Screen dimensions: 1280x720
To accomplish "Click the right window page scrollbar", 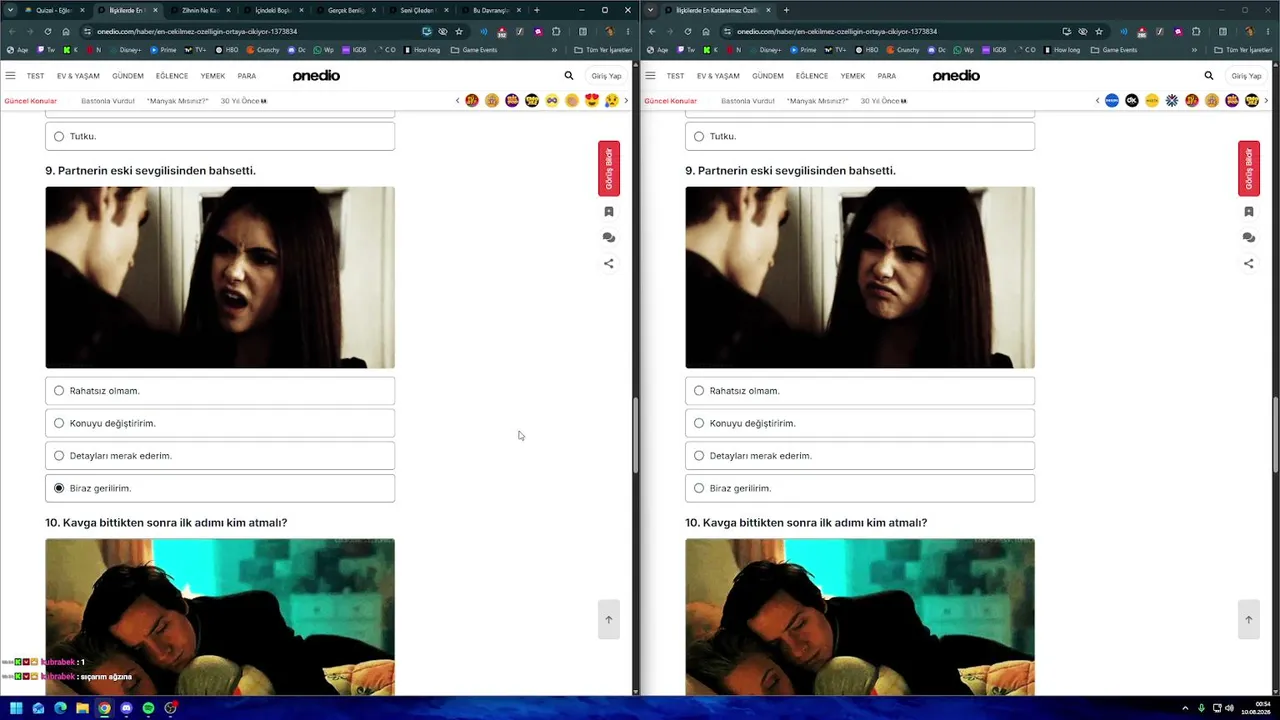I will pos(1275,437).
